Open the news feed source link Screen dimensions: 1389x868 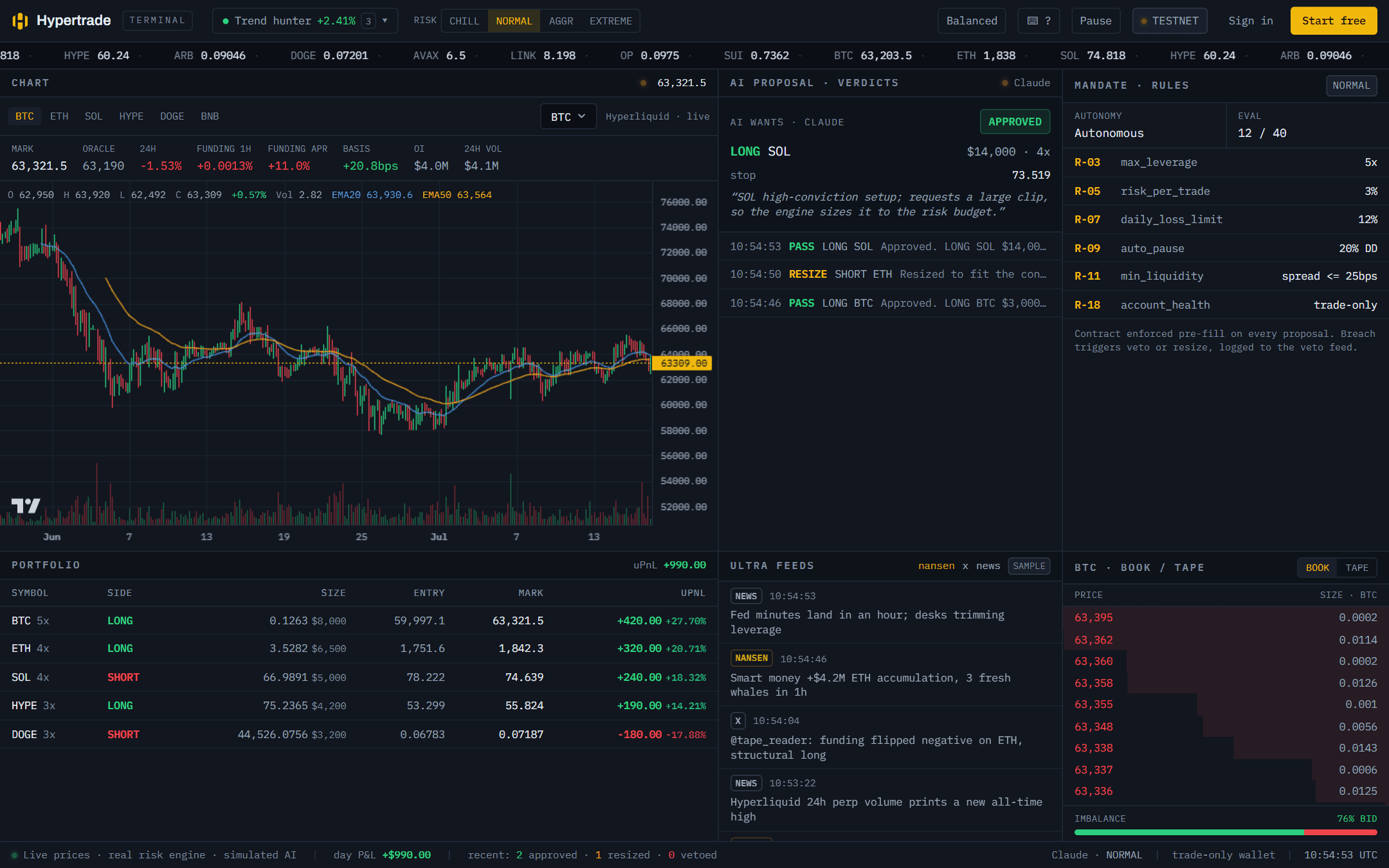988,566
